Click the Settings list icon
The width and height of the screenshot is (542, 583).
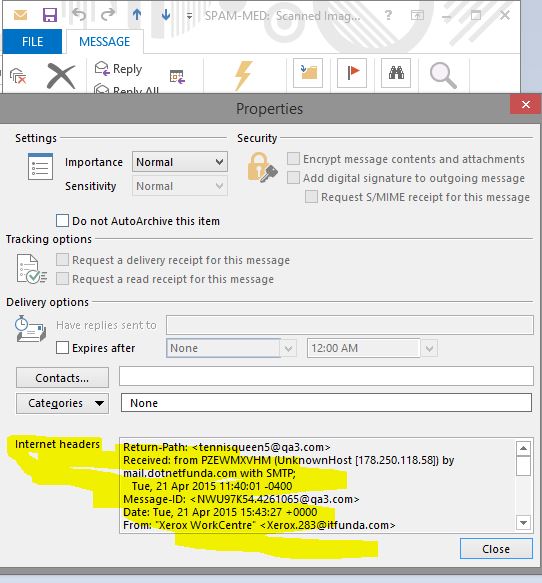click(x=41, y=166)
